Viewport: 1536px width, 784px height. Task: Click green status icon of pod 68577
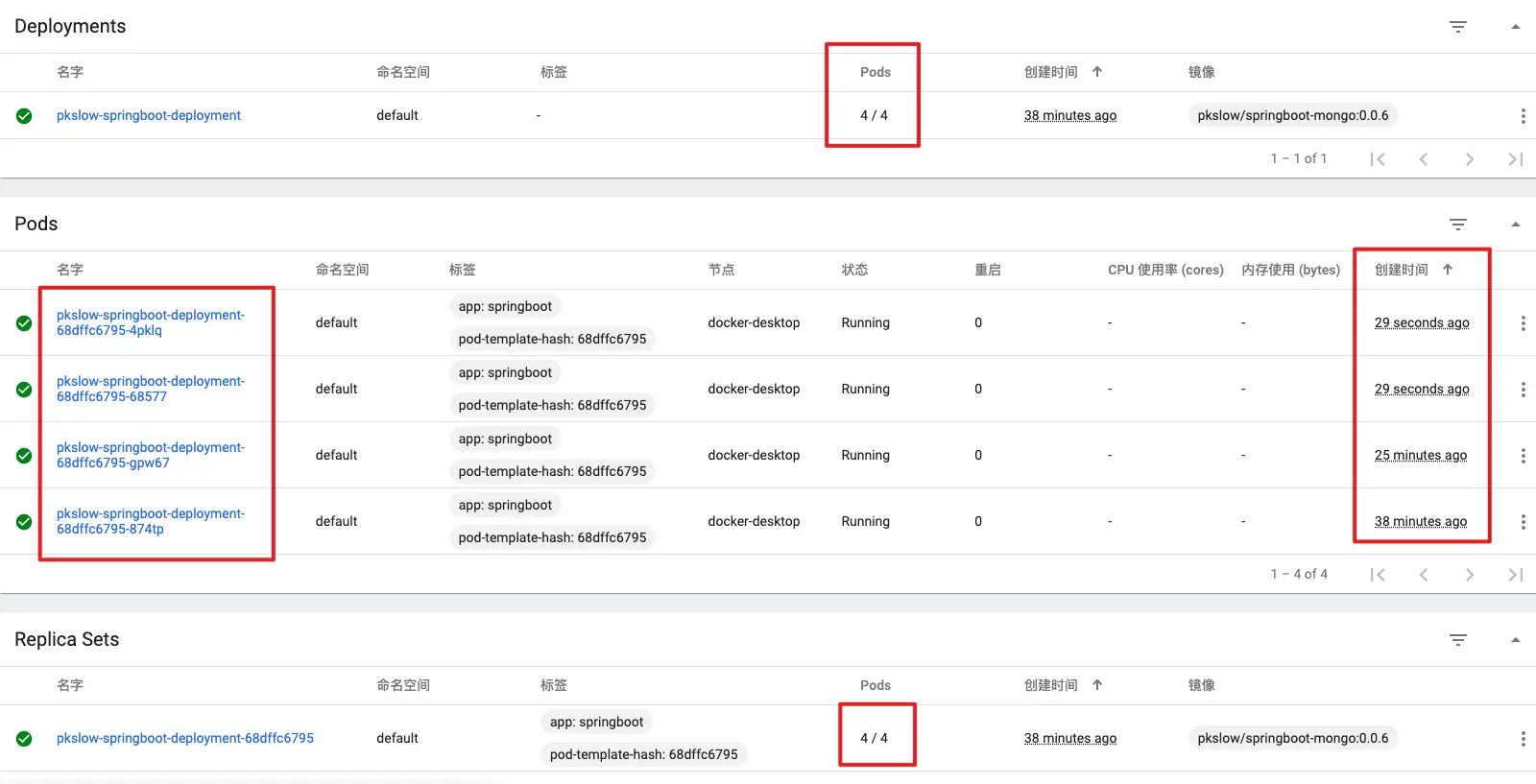tap(24, 390)
